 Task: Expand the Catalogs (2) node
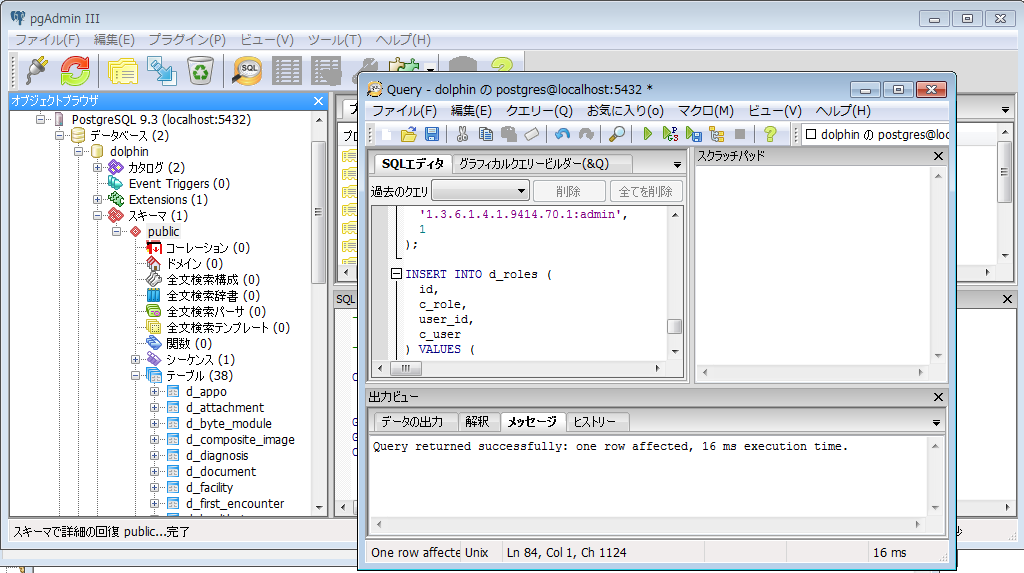[97, 167]
